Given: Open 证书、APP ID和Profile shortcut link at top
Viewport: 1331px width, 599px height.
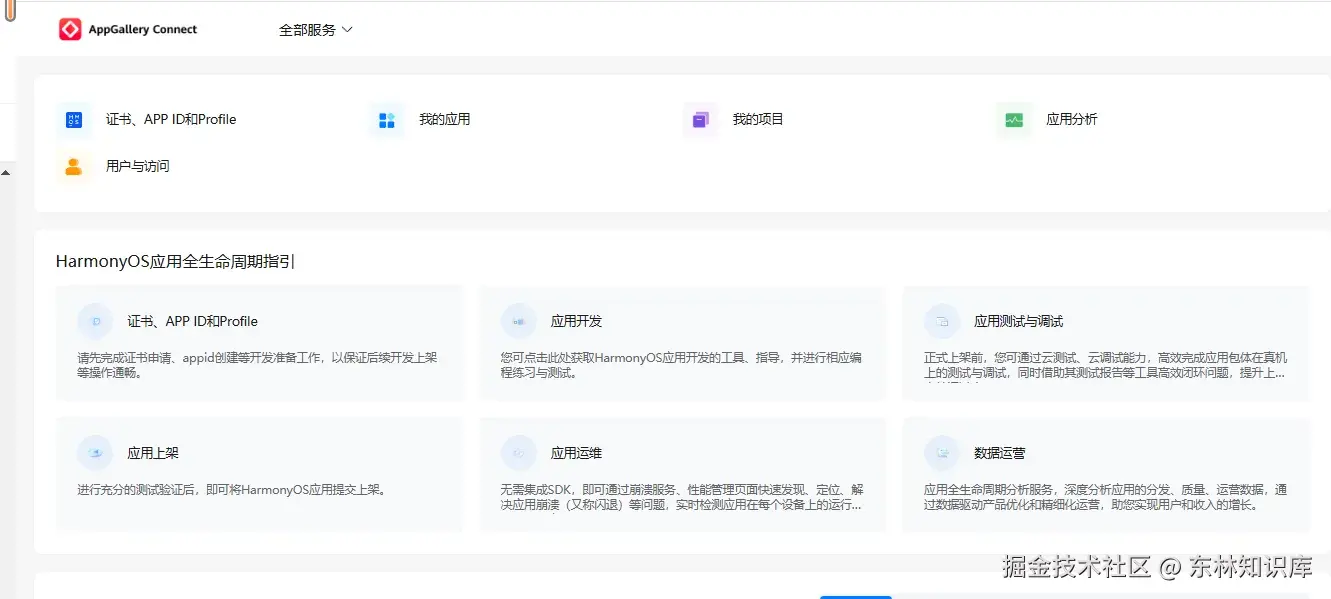Looking at the screenshot, I should (x=171, y=119).
